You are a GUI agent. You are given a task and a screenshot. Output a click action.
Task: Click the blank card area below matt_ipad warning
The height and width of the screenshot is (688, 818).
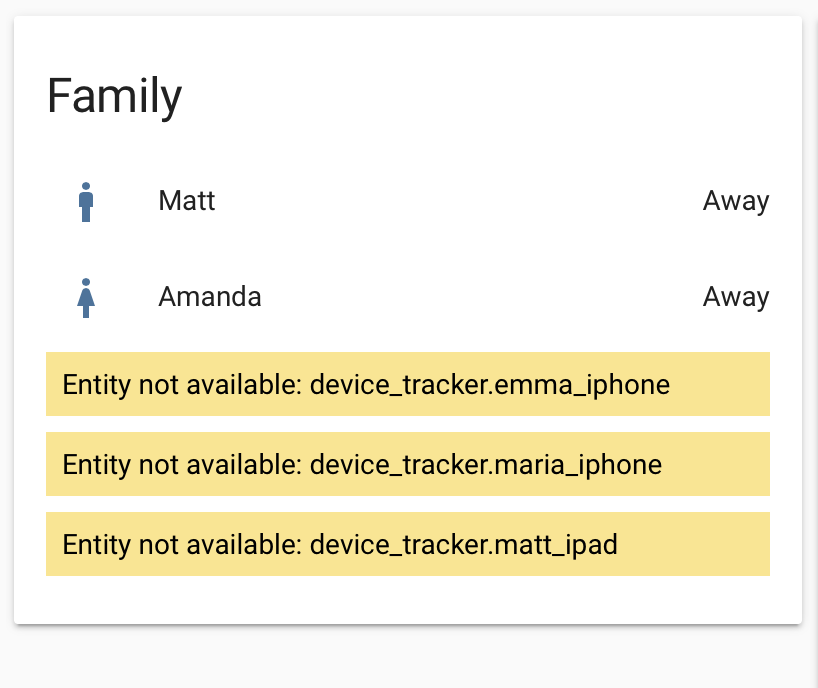tap(408, 600)
